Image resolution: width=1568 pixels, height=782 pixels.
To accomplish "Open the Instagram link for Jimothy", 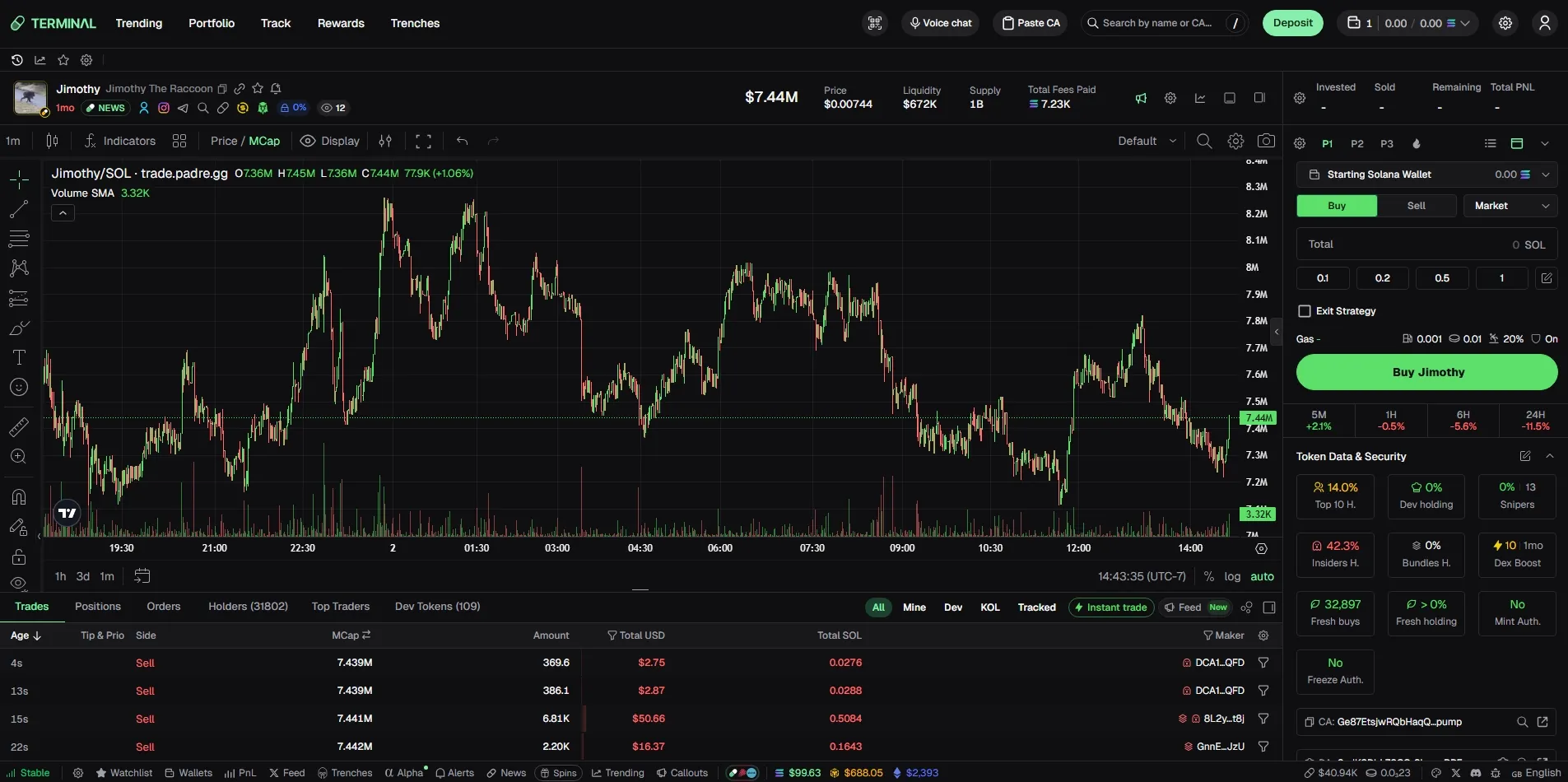I will 164,108.
